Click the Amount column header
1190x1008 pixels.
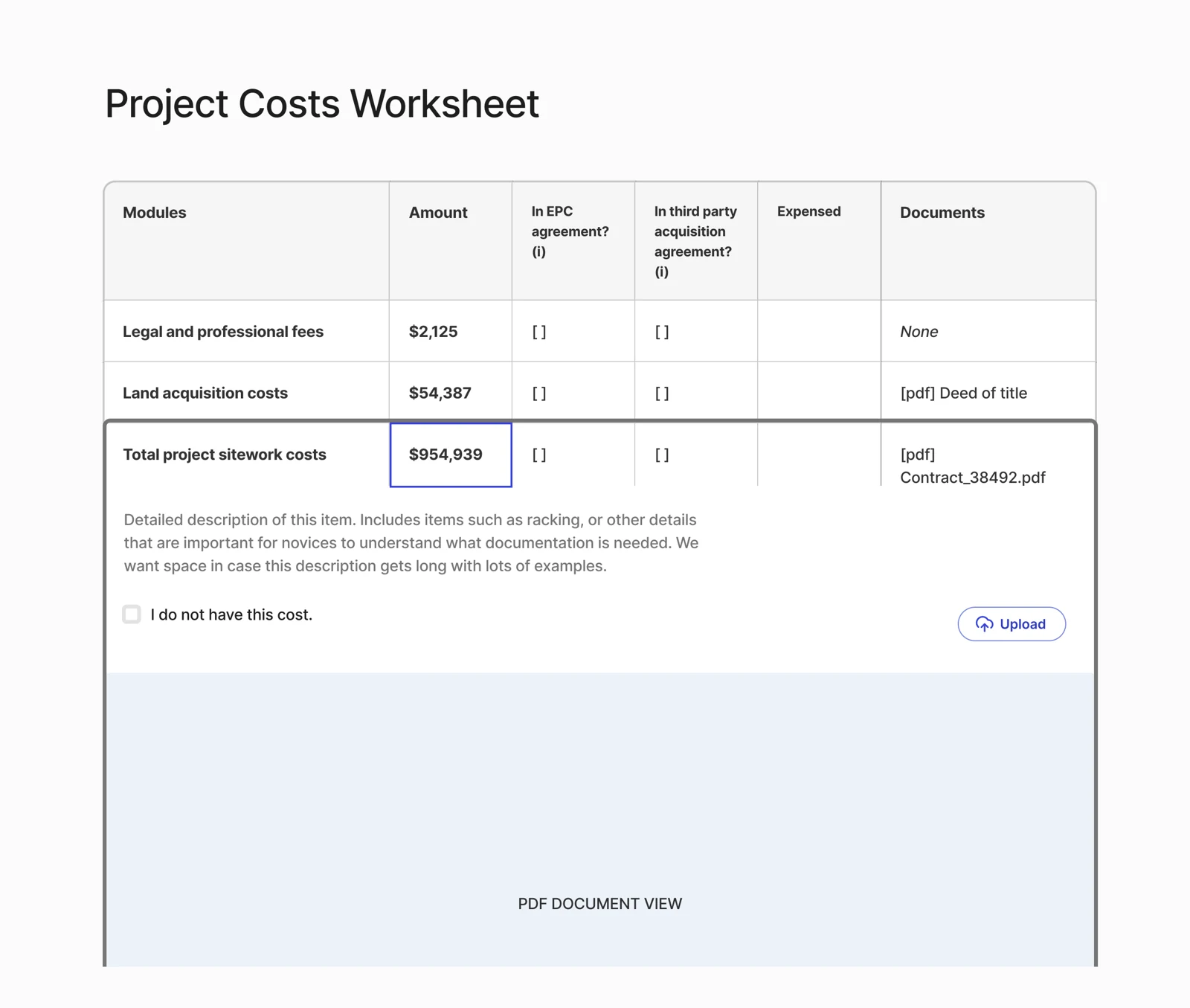point(451,241)
